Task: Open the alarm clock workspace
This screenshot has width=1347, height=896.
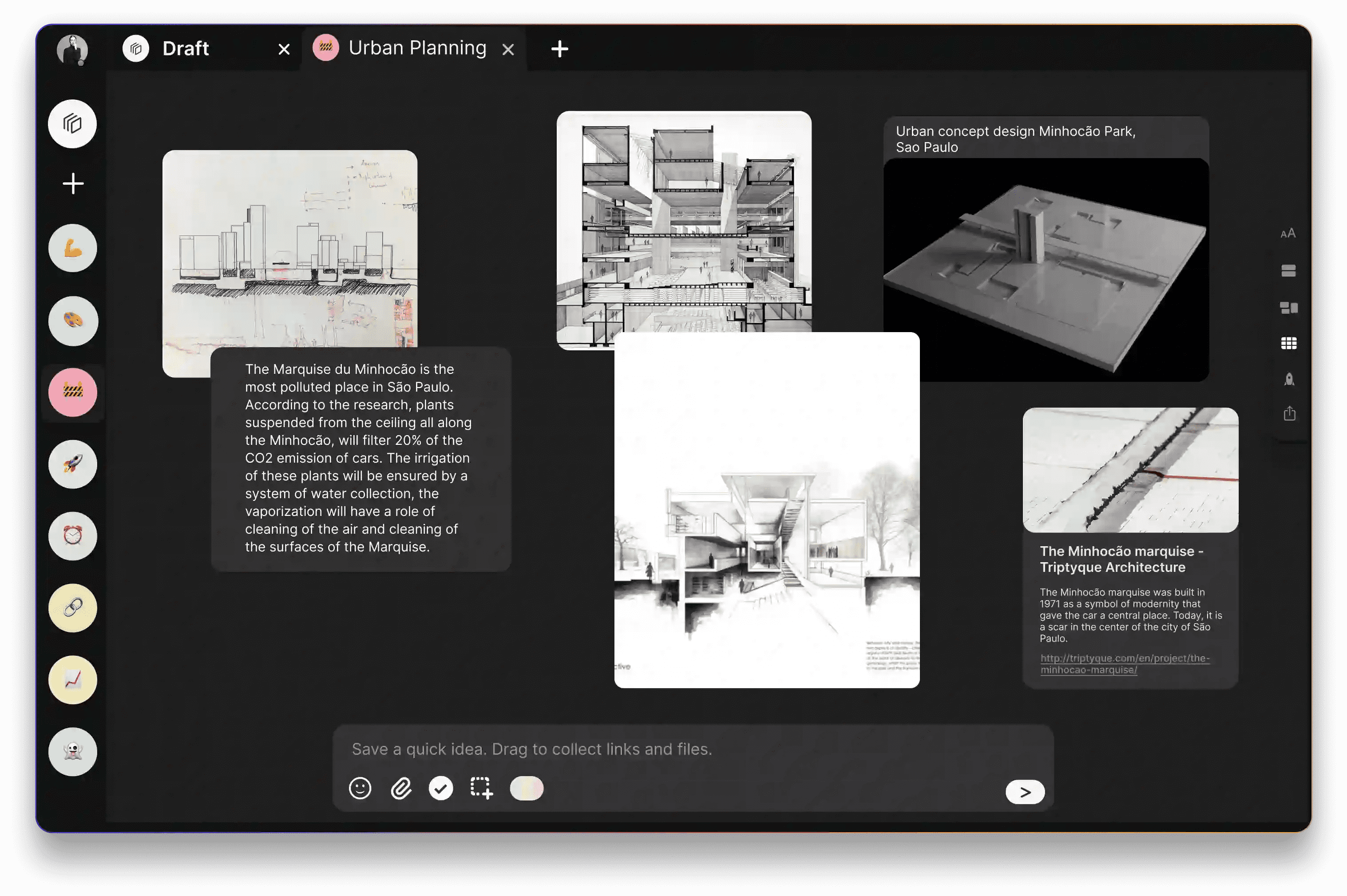Action: 72,536
